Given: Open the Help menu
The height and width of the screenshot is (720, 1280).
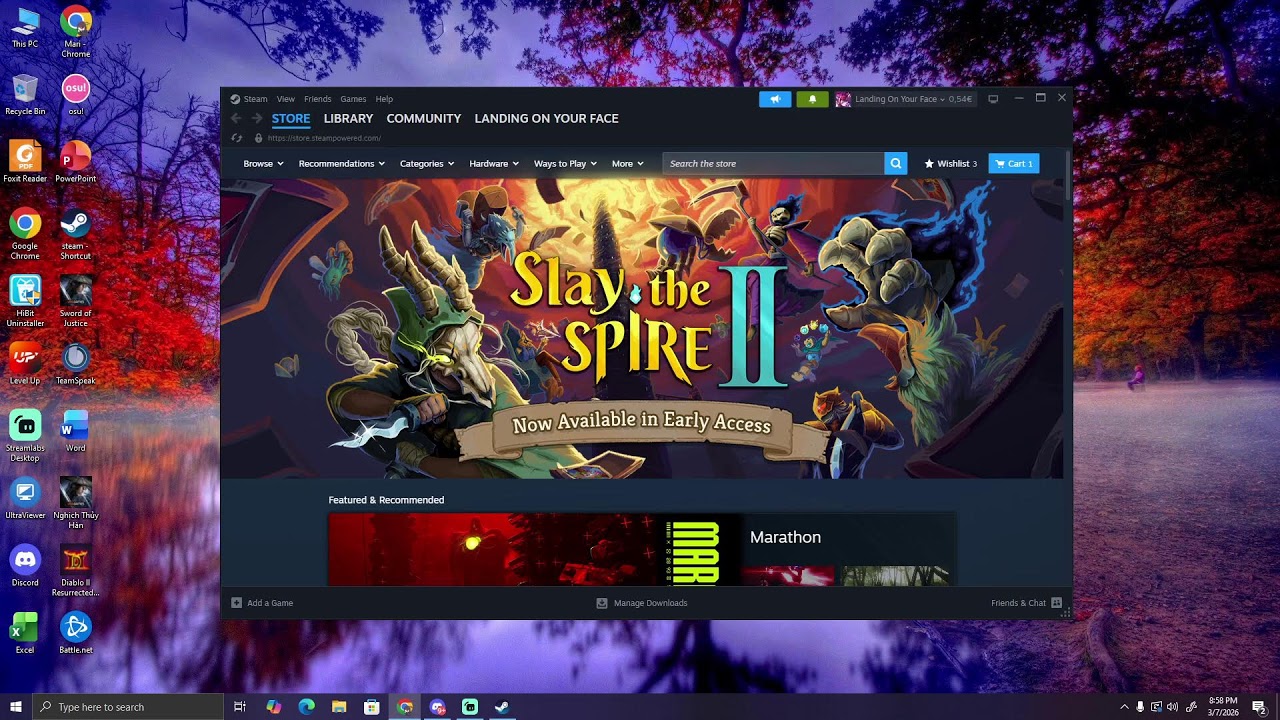Looking at the screenshot, I should click(x=384, y=99).
